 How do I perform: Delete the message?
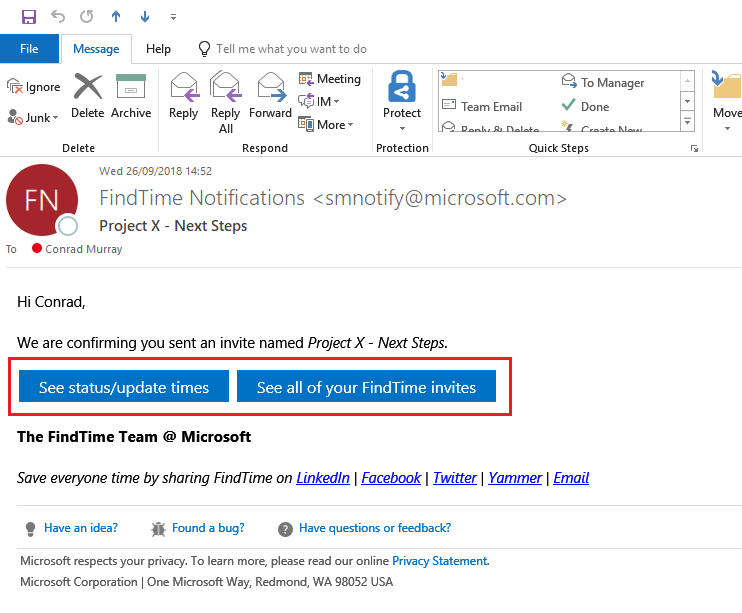tap(88, 96)
